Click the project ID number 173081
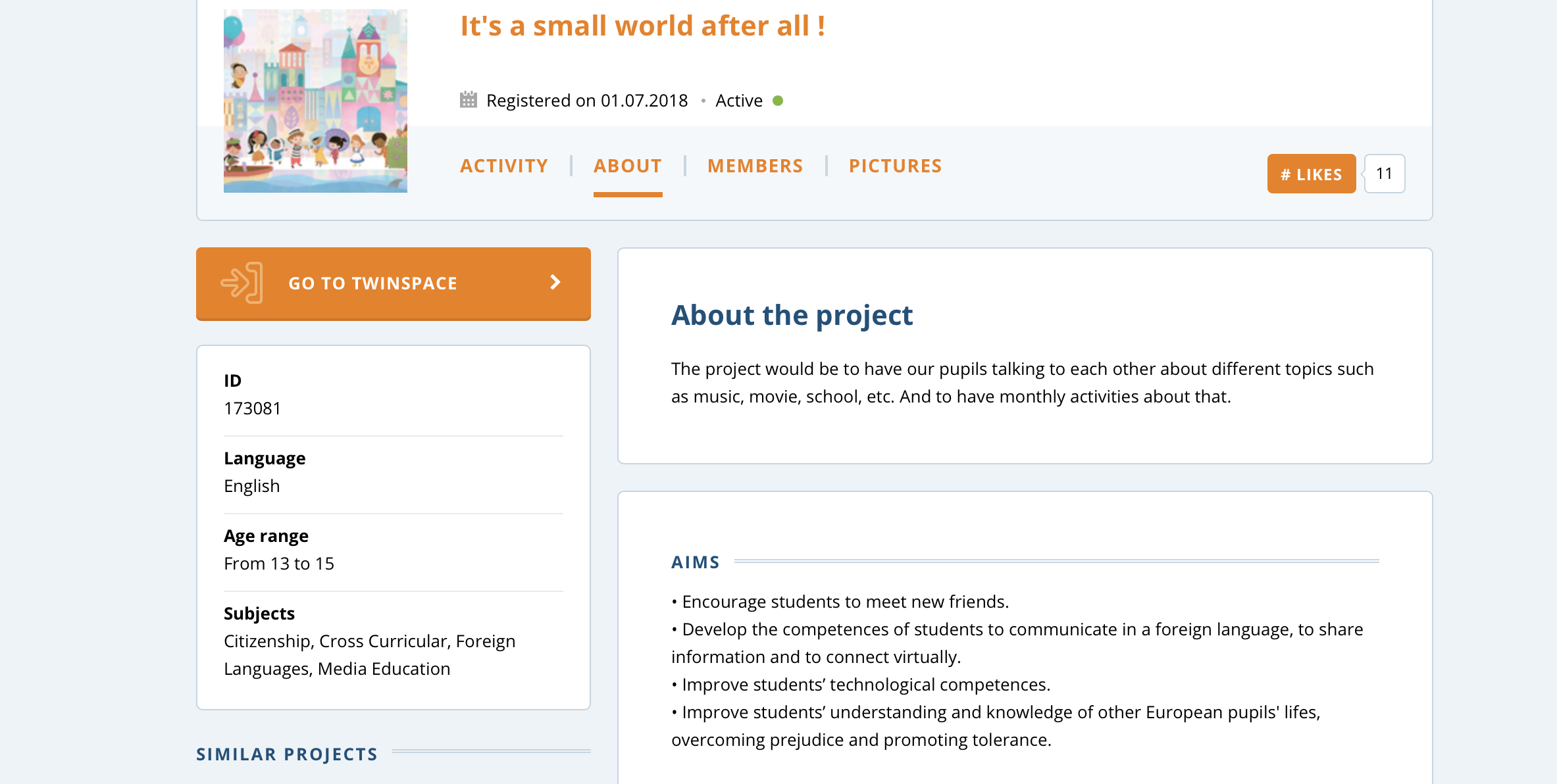The width and height of the screenshot is (1557, 784). pos(252,408)
